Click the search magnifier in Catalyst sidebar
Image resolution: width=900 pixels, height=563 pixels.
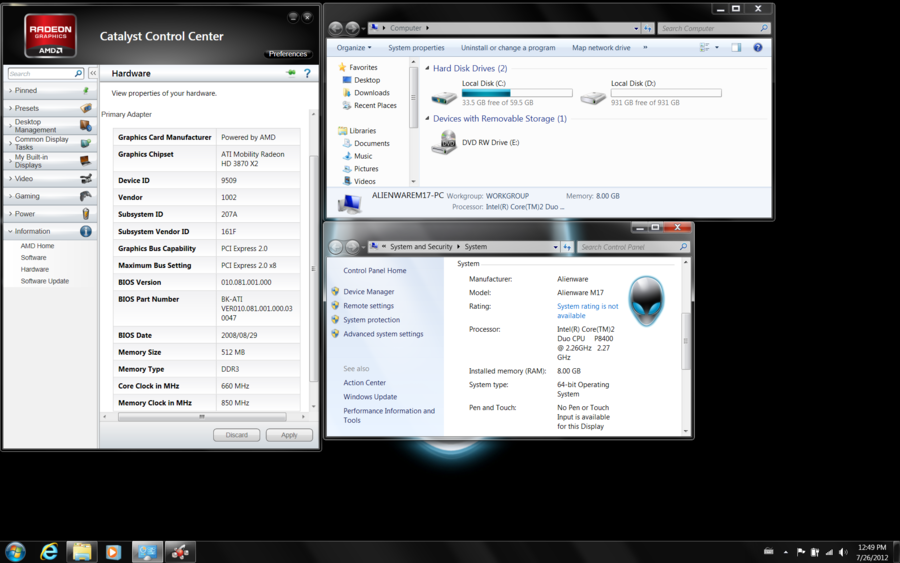pos(79,73)
